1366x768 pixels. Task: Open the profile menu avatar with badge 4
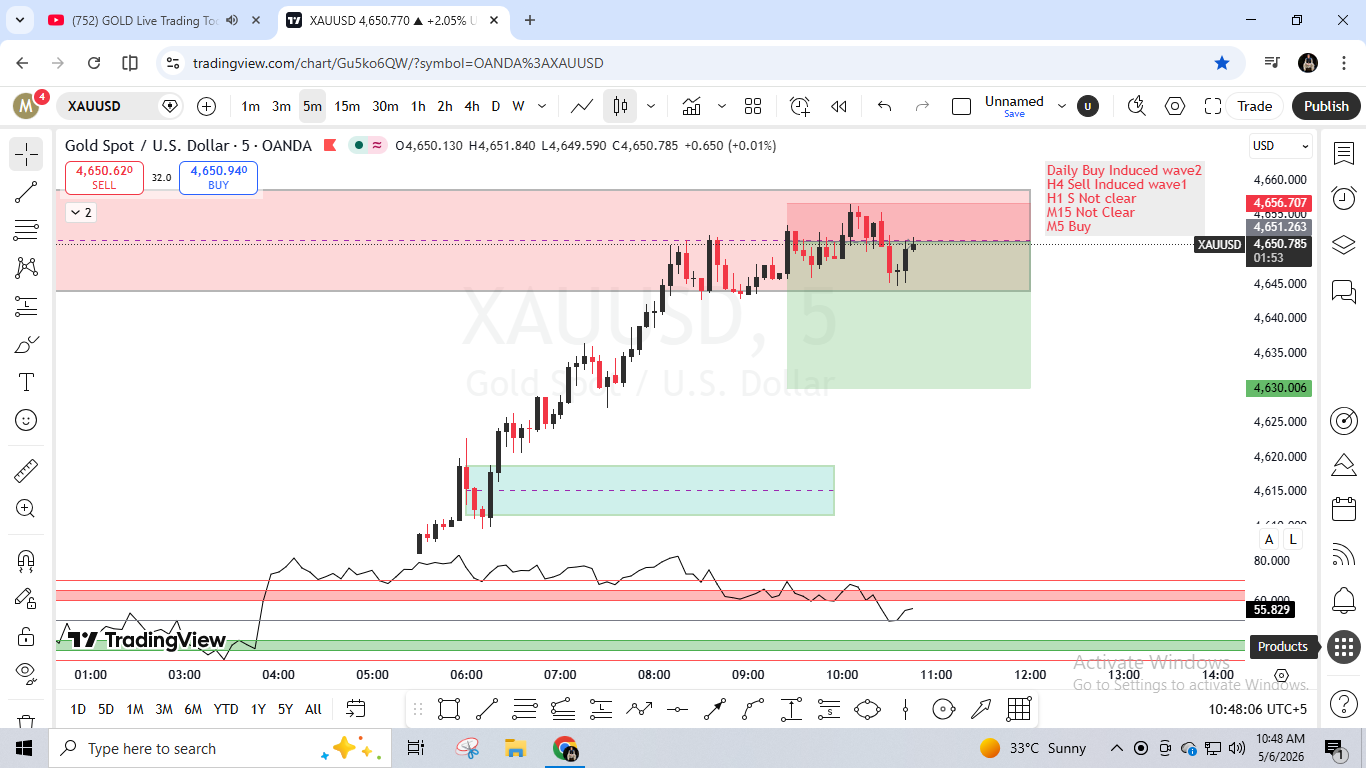[27, 105]
